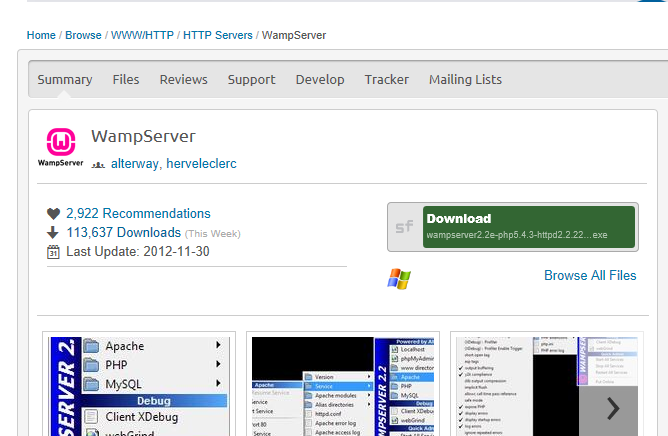Go to Home breadcrumb link
Image resolution: width=668 pixels, height=436 pixels.
tap(41, 35)
